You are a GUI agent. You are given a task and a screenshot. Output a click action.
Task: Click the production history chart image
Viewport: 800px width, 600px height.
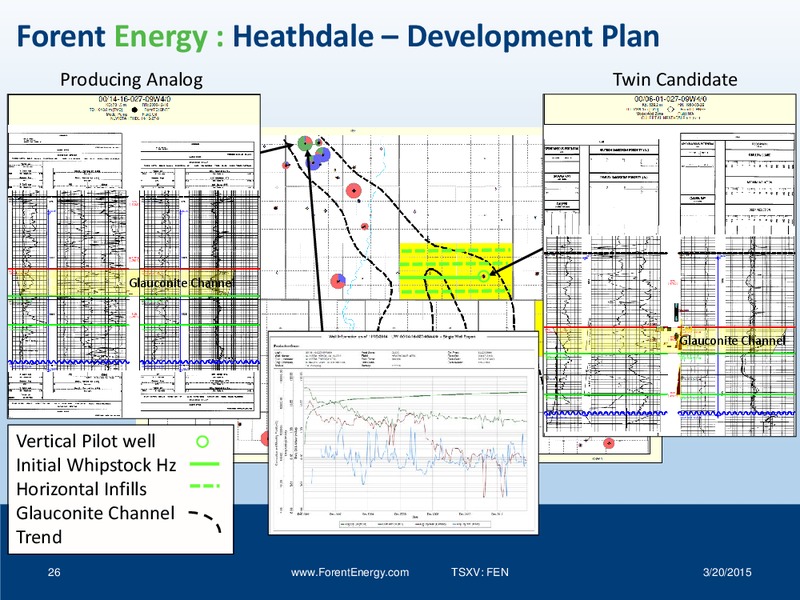(x=403, y=433)
